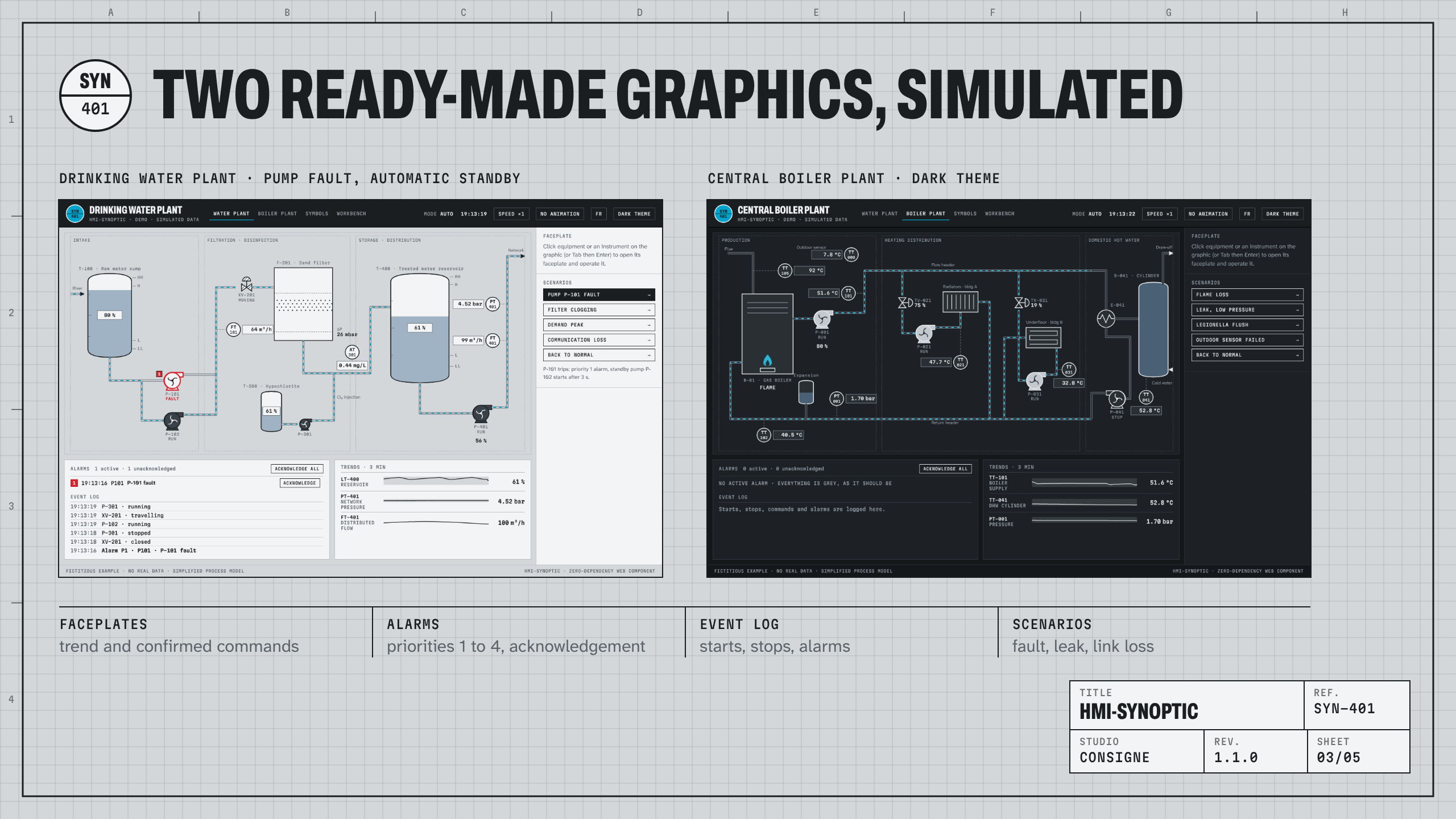Open WORKBENCH tab in water plant window

[x=351, y=214]
